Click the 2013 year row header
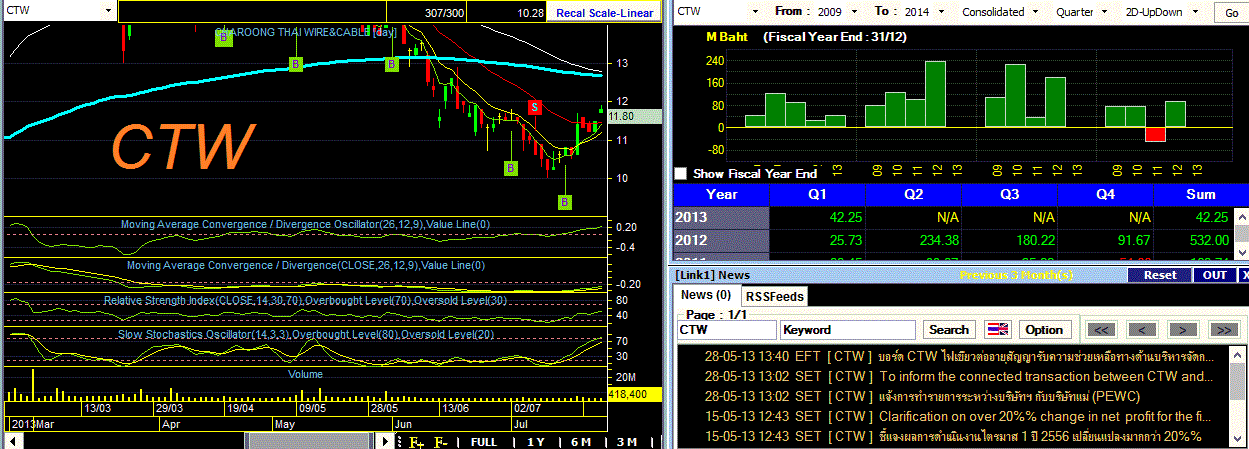1249x449 pixels. click(x=721, y=217)
